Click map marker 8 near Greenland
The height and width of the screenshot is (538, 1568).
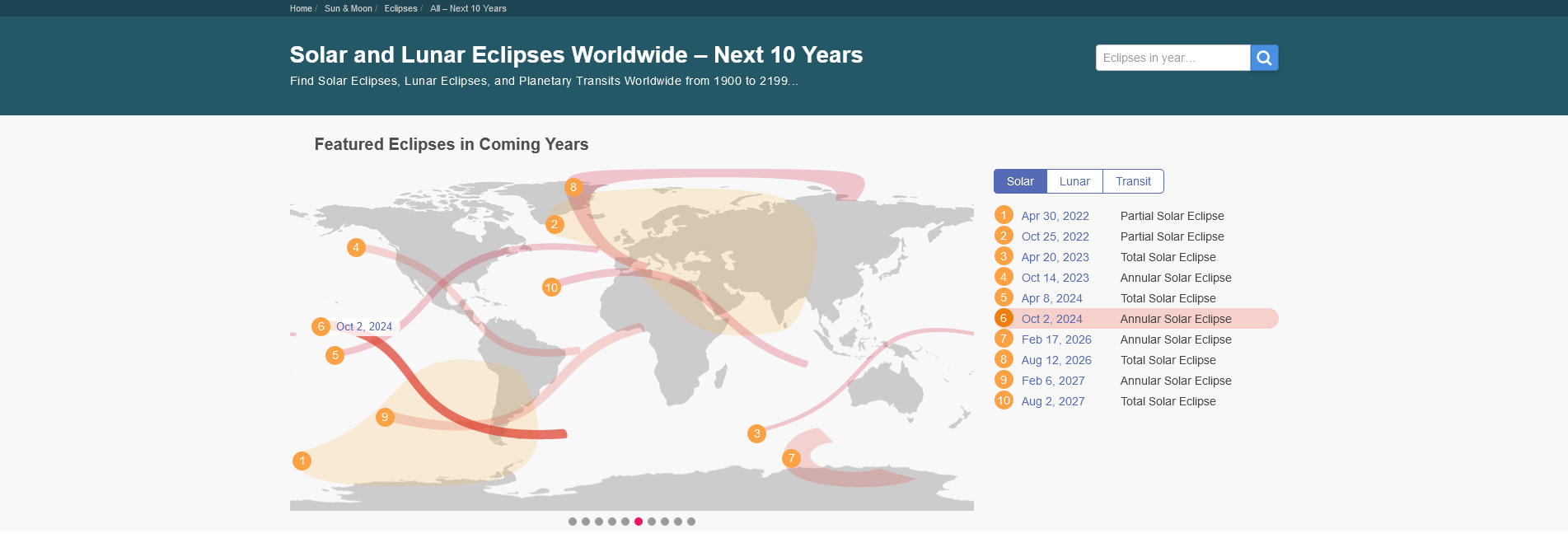pos(573,187)
